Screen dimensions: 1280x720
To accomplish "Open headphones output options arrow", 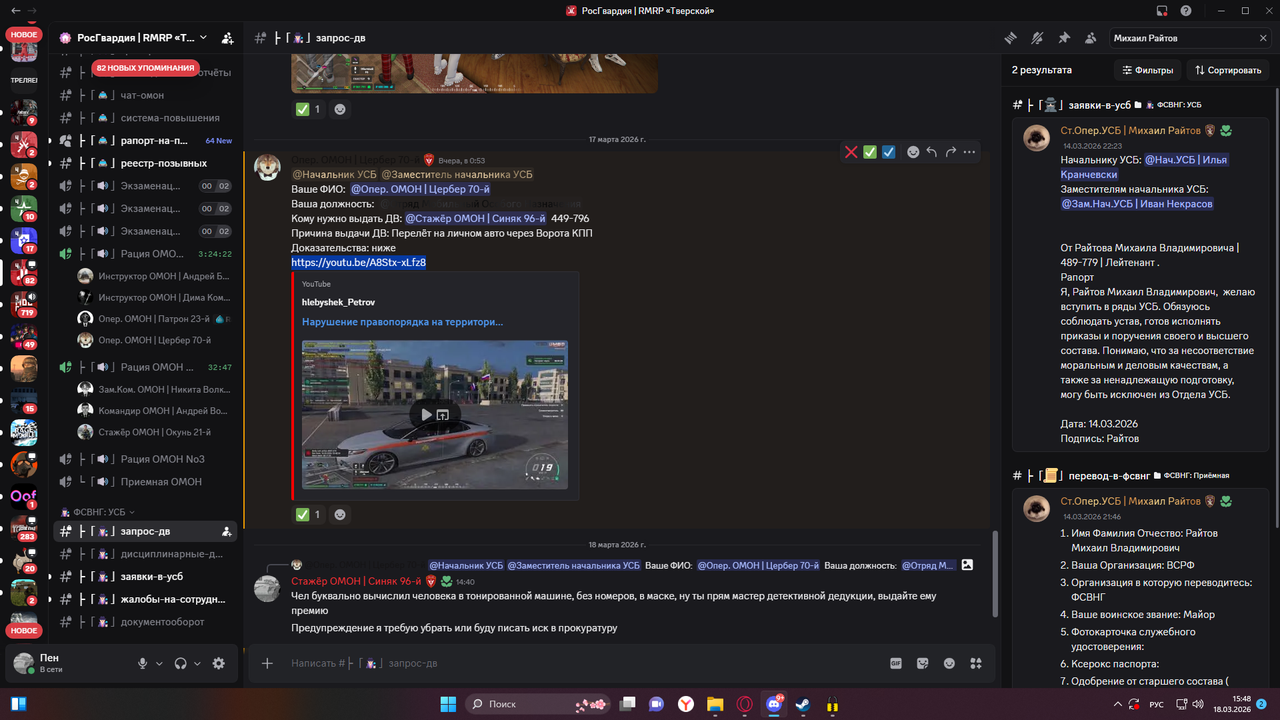I will tap(197, 663).
